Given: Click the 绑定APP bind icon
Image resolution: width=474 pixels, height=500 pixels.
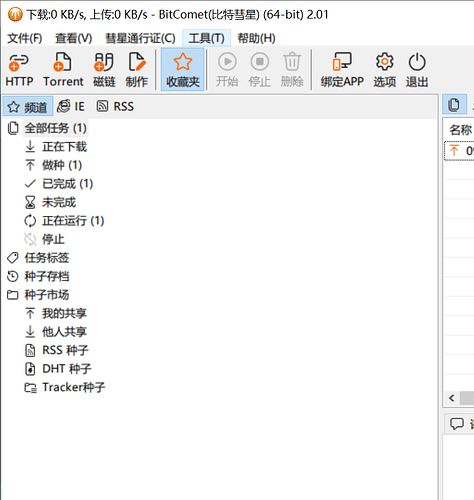Looking at the screenshot, I should (x=342, y=69).
